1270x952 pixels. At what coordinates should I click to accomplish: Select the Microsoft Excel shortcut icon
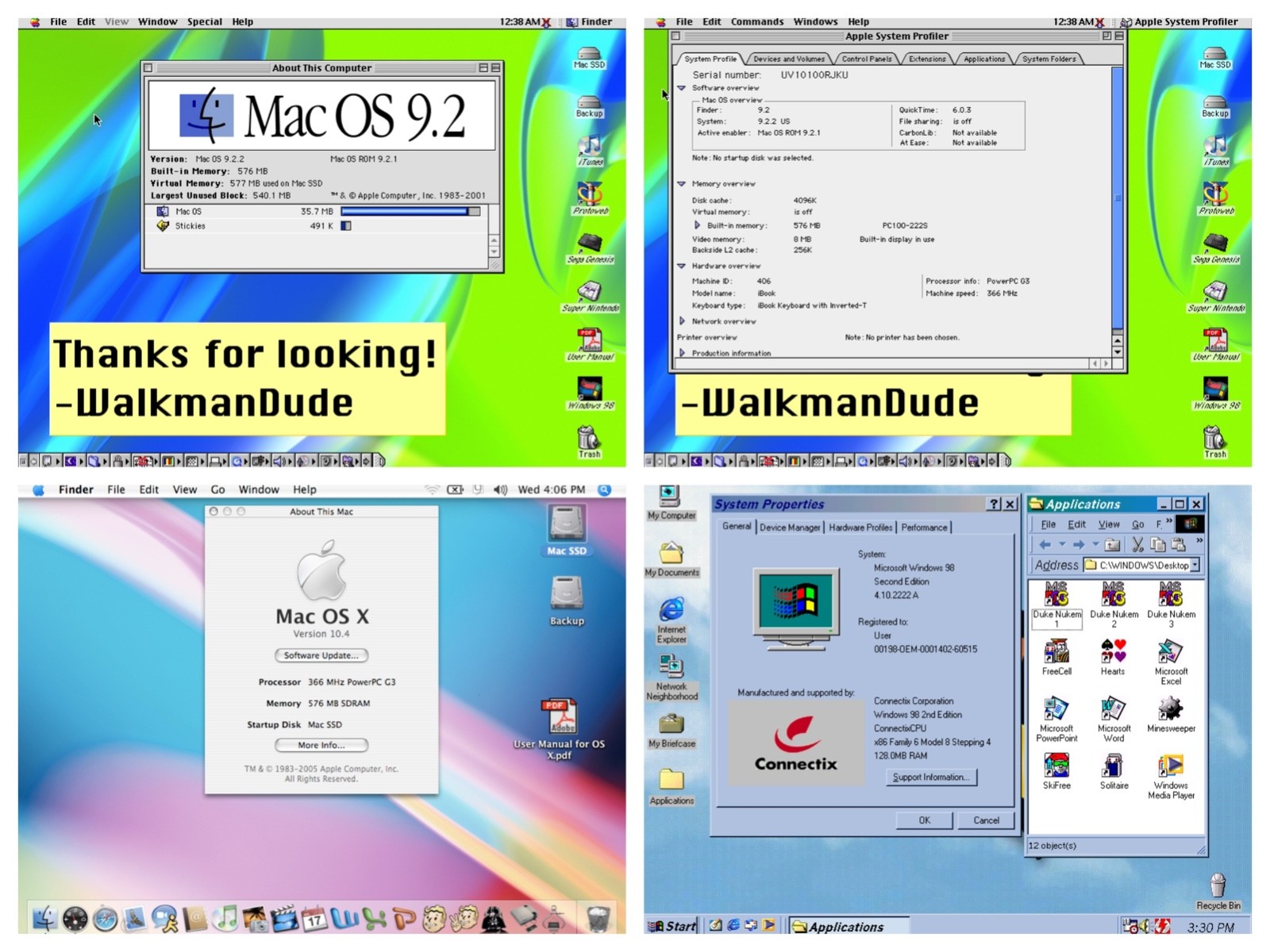click(x=1170, y=652)
